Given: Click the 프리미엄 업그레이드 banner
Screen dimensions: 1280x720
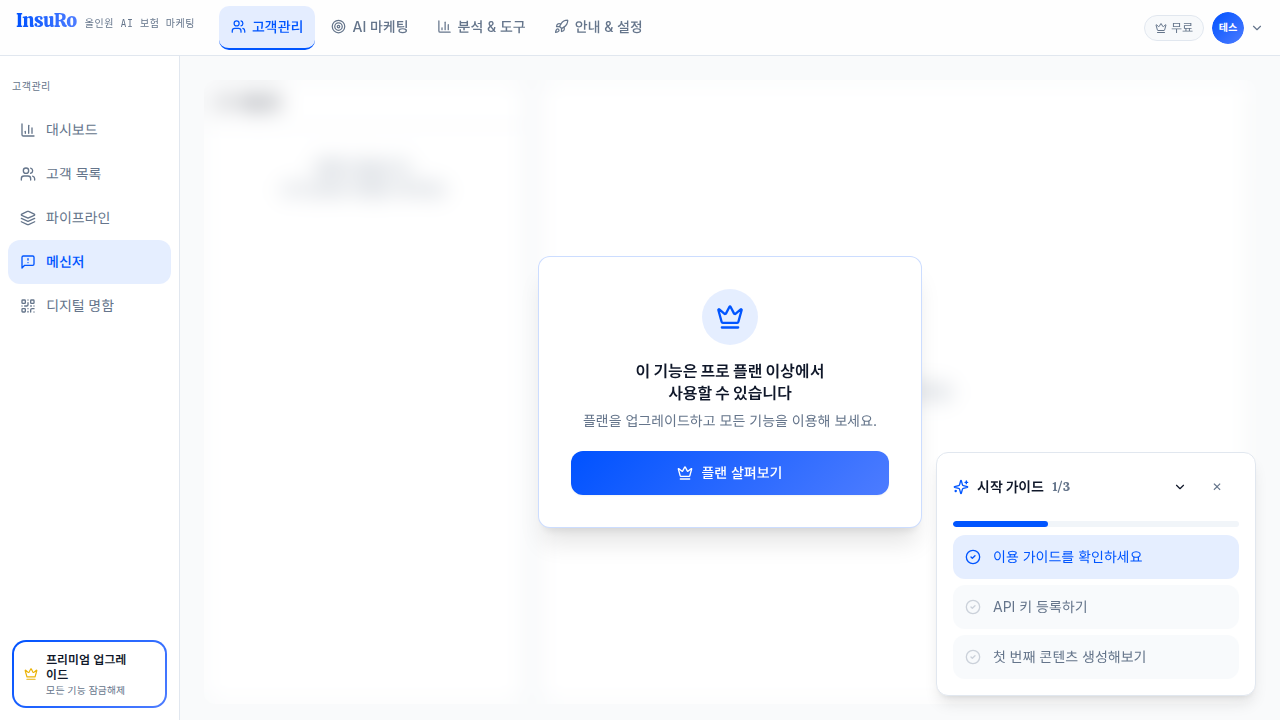Looking at the screenshot, I should pos(89,674).
